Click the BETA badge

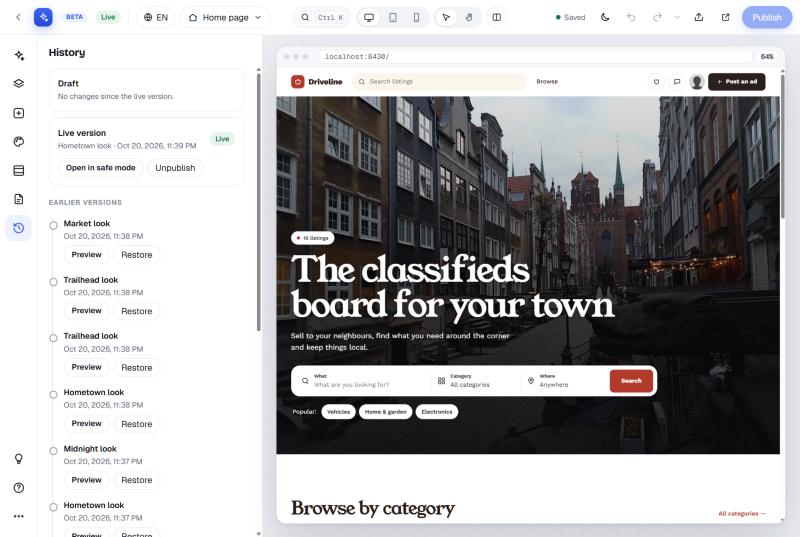click(x=74, y=17)
